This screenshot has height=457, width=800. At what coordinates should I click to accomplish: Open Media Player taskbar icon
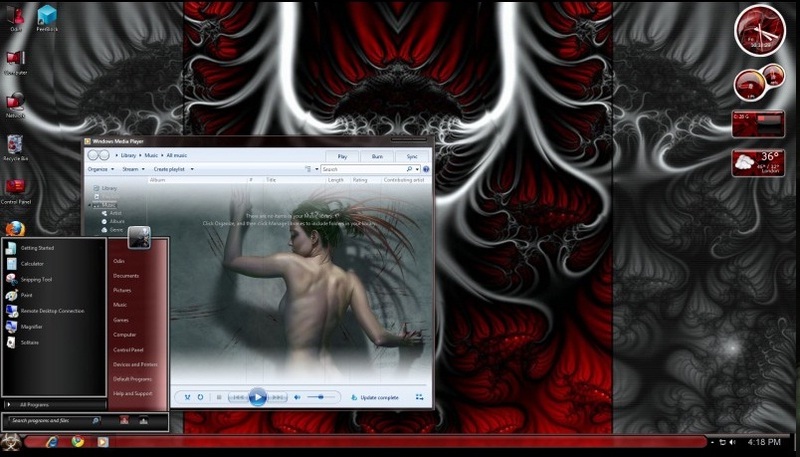click(x=103, y=442)
